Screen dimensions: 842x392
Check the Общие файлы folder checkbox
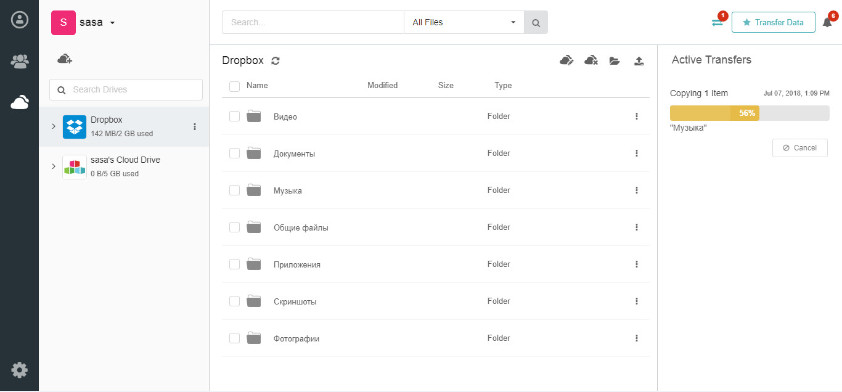(235, 228)
